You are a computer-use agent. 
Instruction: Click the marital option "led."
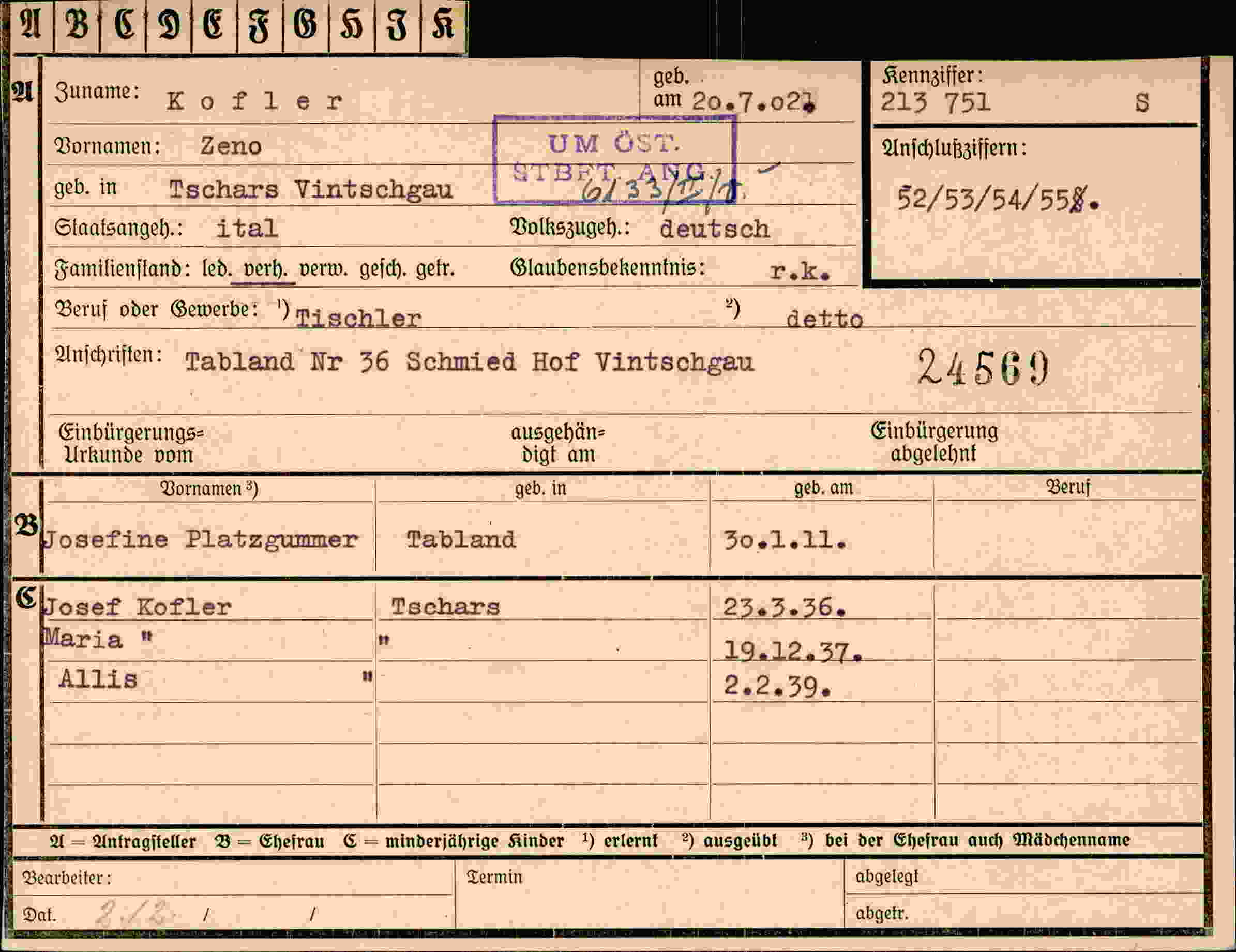click(x=217, y=268)
